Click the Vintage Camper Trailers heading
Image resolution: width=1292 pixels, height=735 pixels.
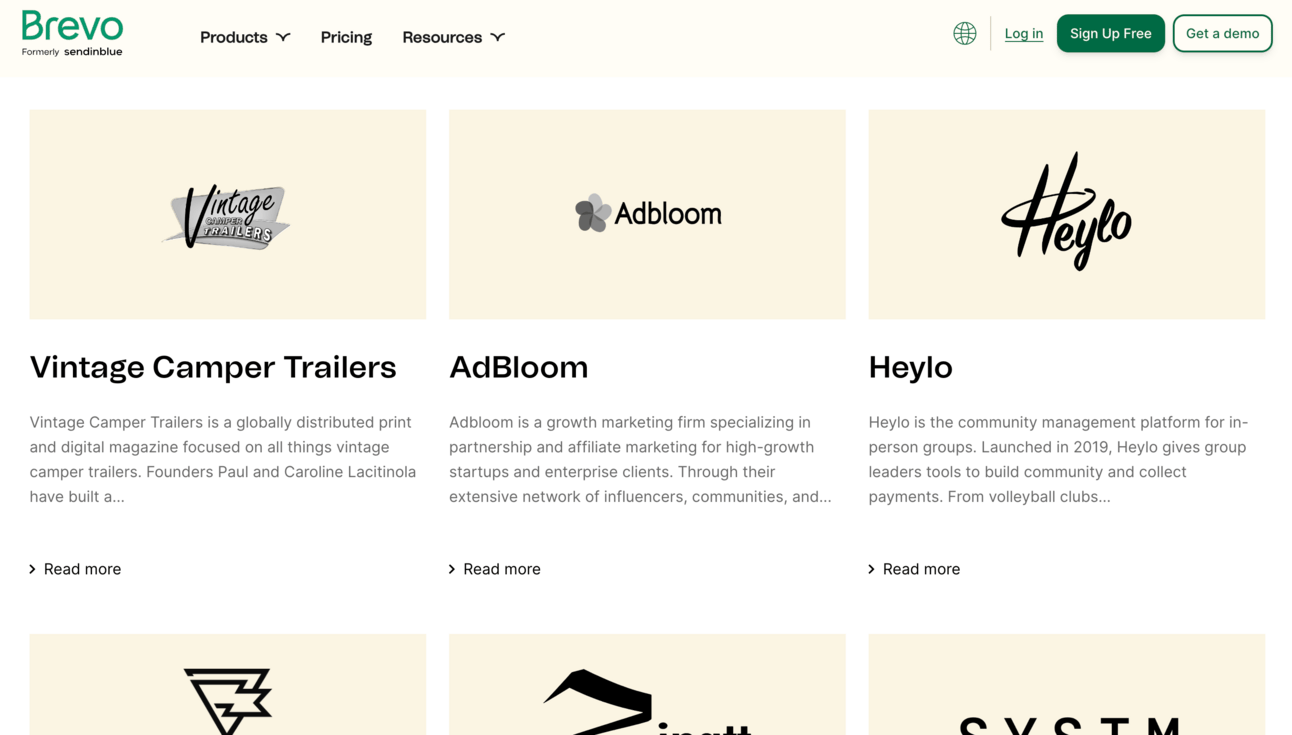pos(213,367)
